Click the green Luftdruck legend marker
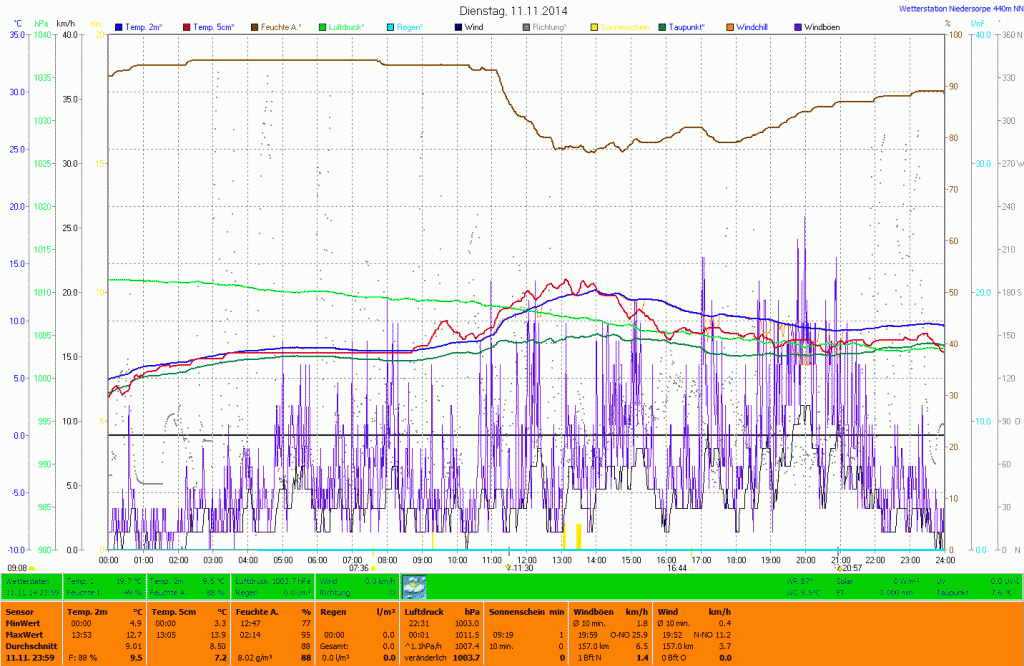Image resolution: width=1024 pixels, height=666 pixels. tap(322, 26)
